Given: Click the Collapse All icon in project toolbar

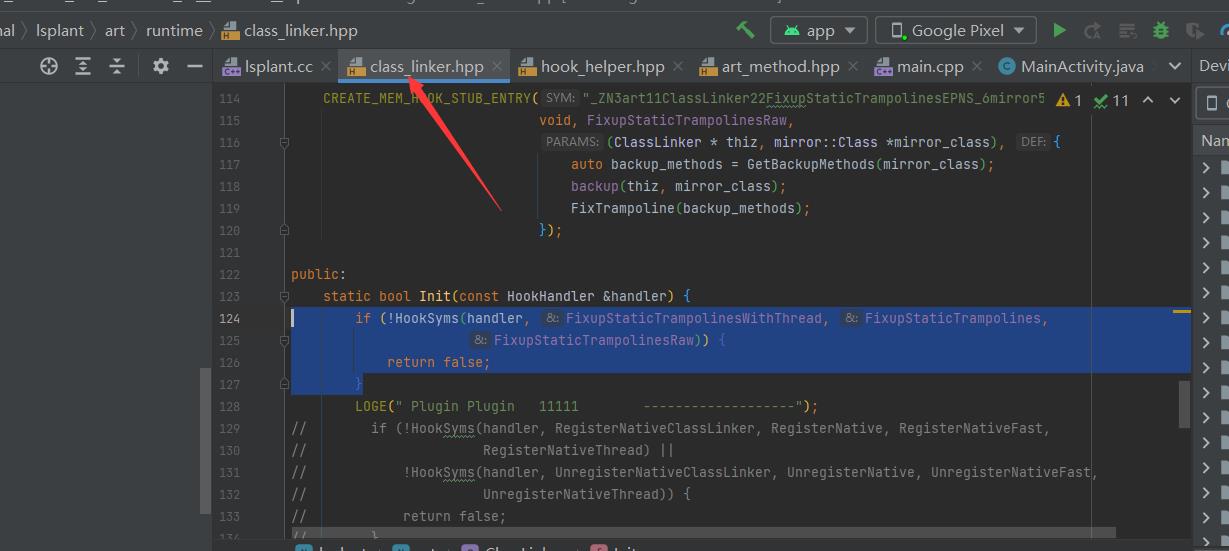Looking at the screenshot, I should click(x=117, y=66).
